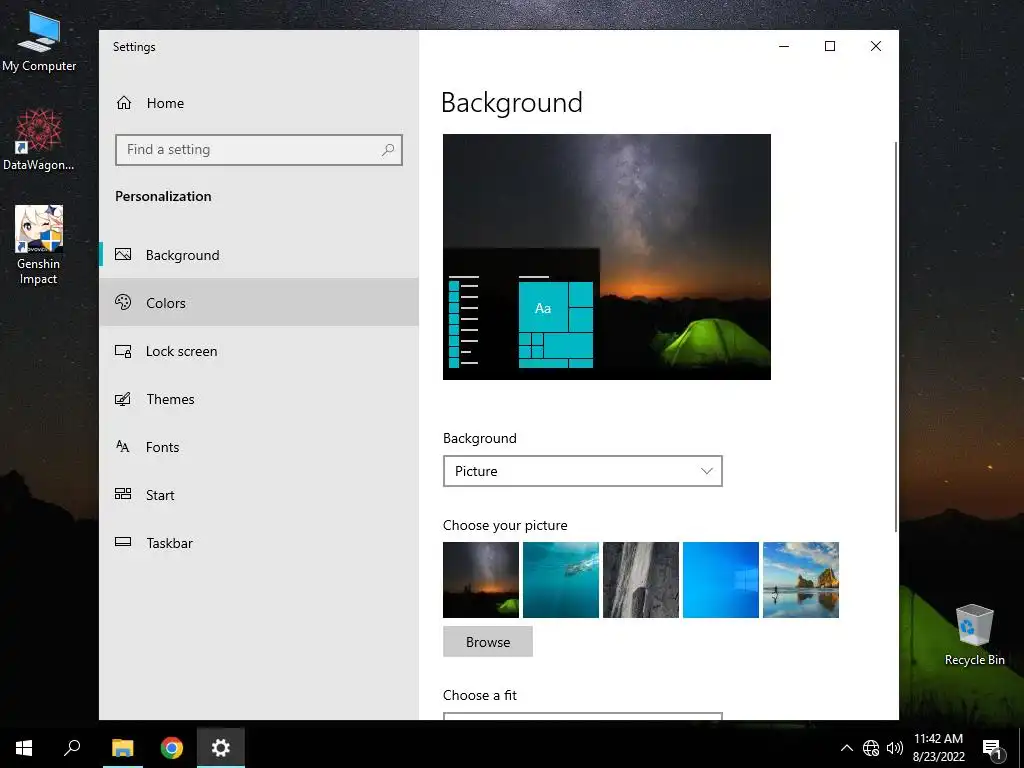Click the Background picture icon in sidebar
This screenshot has width=1024, height=768.
(123, 254)
